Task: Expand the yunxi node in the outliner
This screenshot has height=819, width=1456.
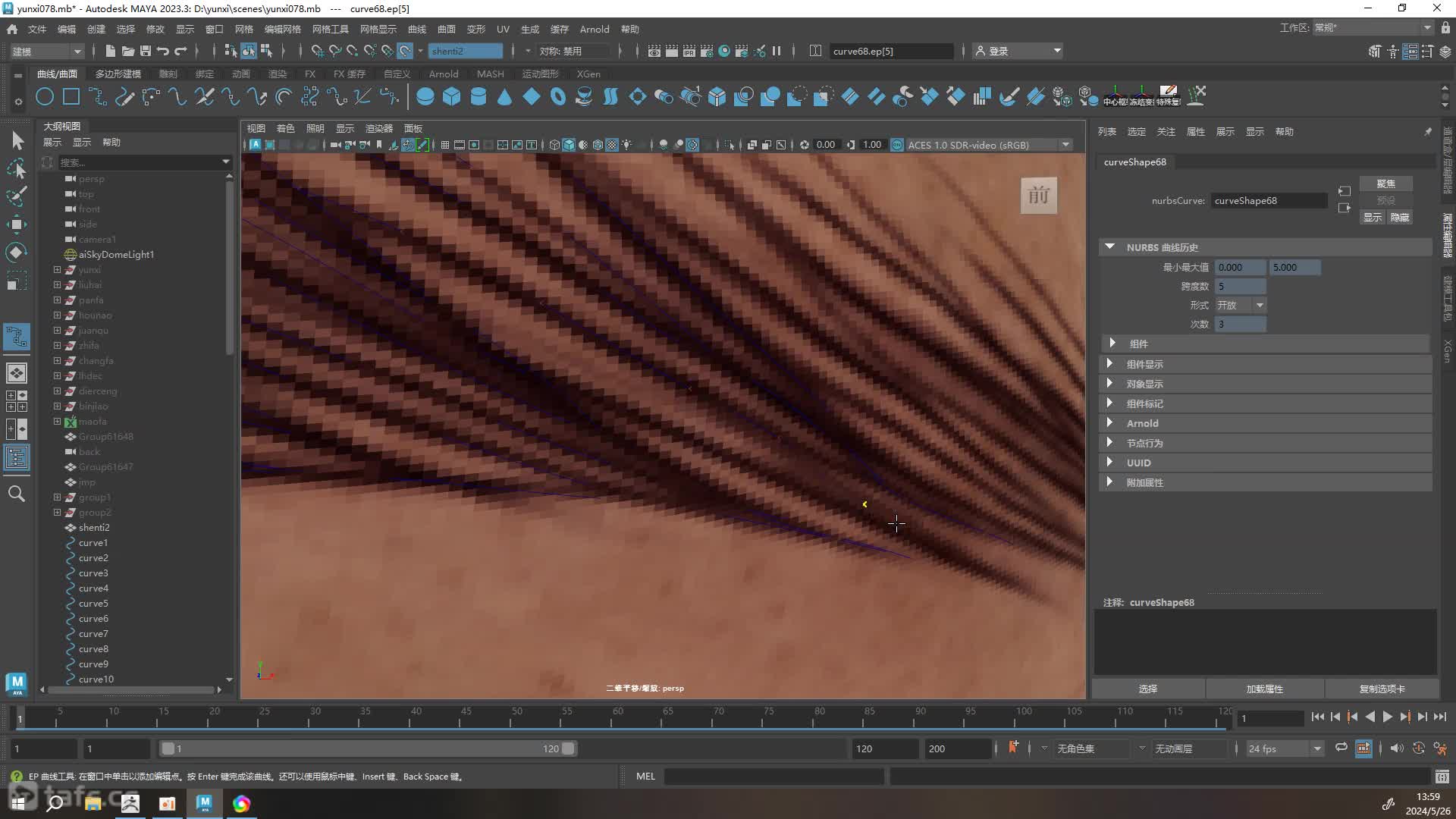Action: pos(57,269)
